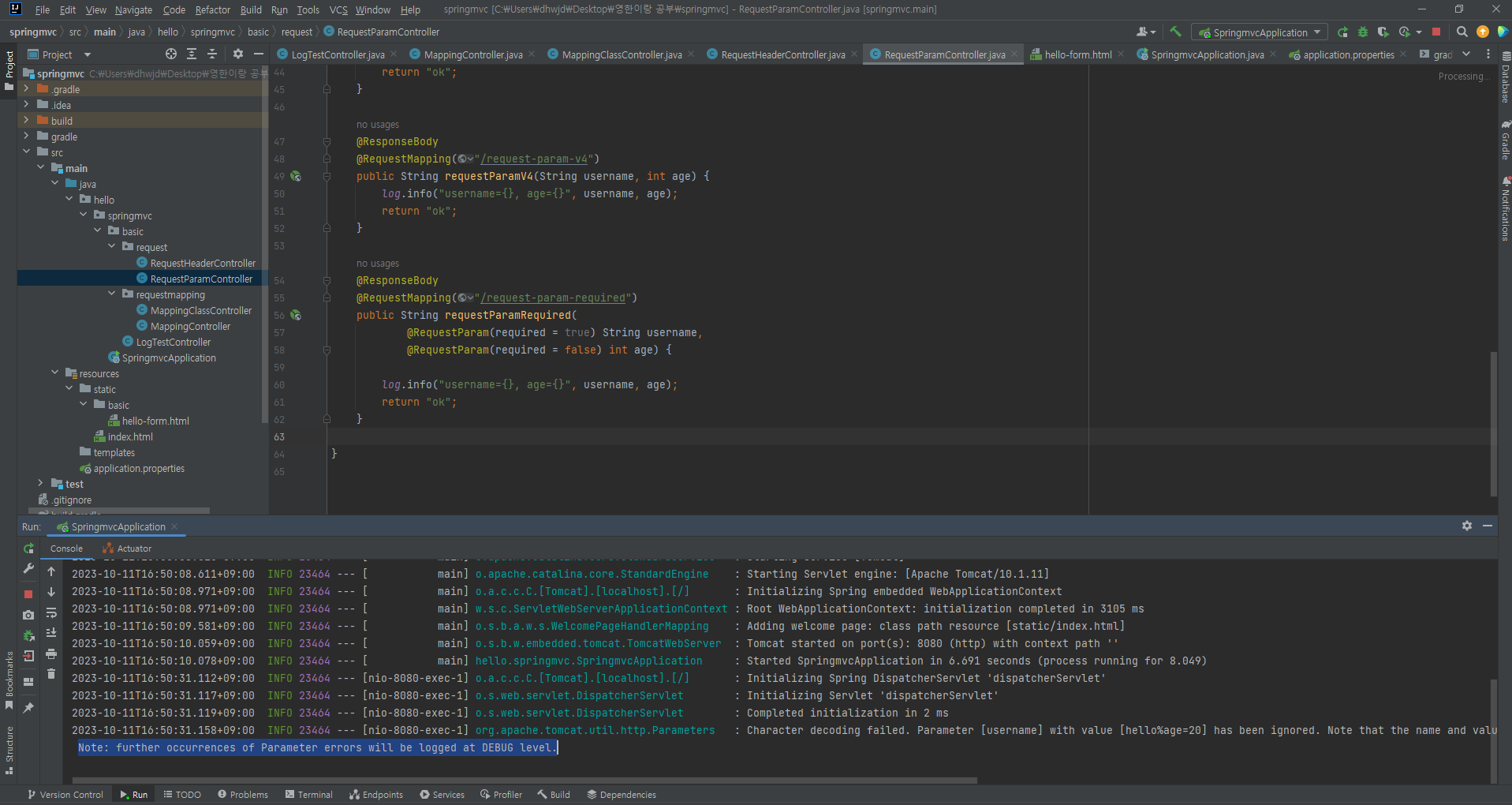Screen dimensions: 1512x805
Task: Select RequestHeaderController in project tree
Action: (x=203, y=263)
